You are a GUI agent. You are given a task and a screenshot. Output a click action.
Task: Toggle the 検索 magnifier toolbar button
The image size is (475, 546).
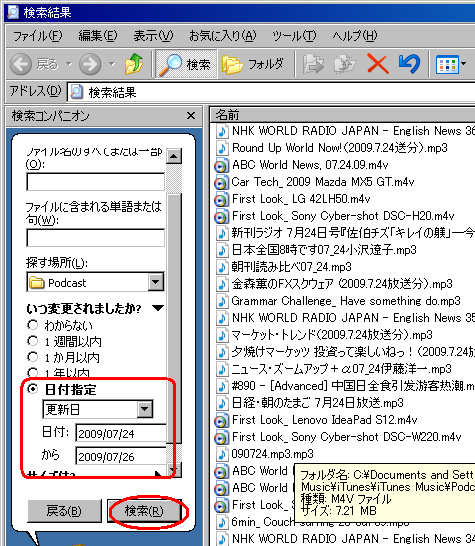click(186, 64)
